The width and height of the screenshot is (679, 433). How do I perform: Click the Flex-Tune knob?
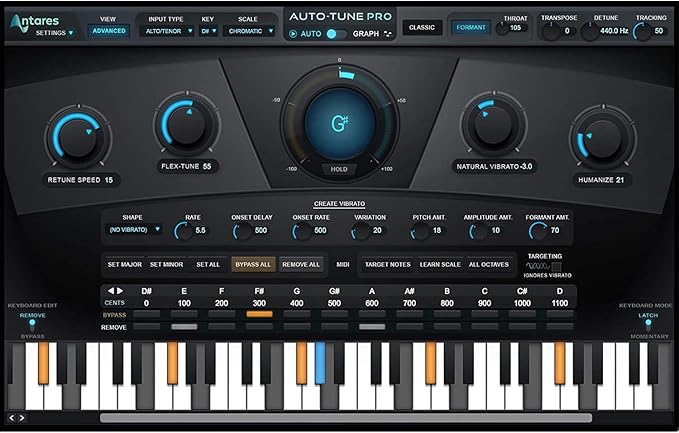[187, 124]
